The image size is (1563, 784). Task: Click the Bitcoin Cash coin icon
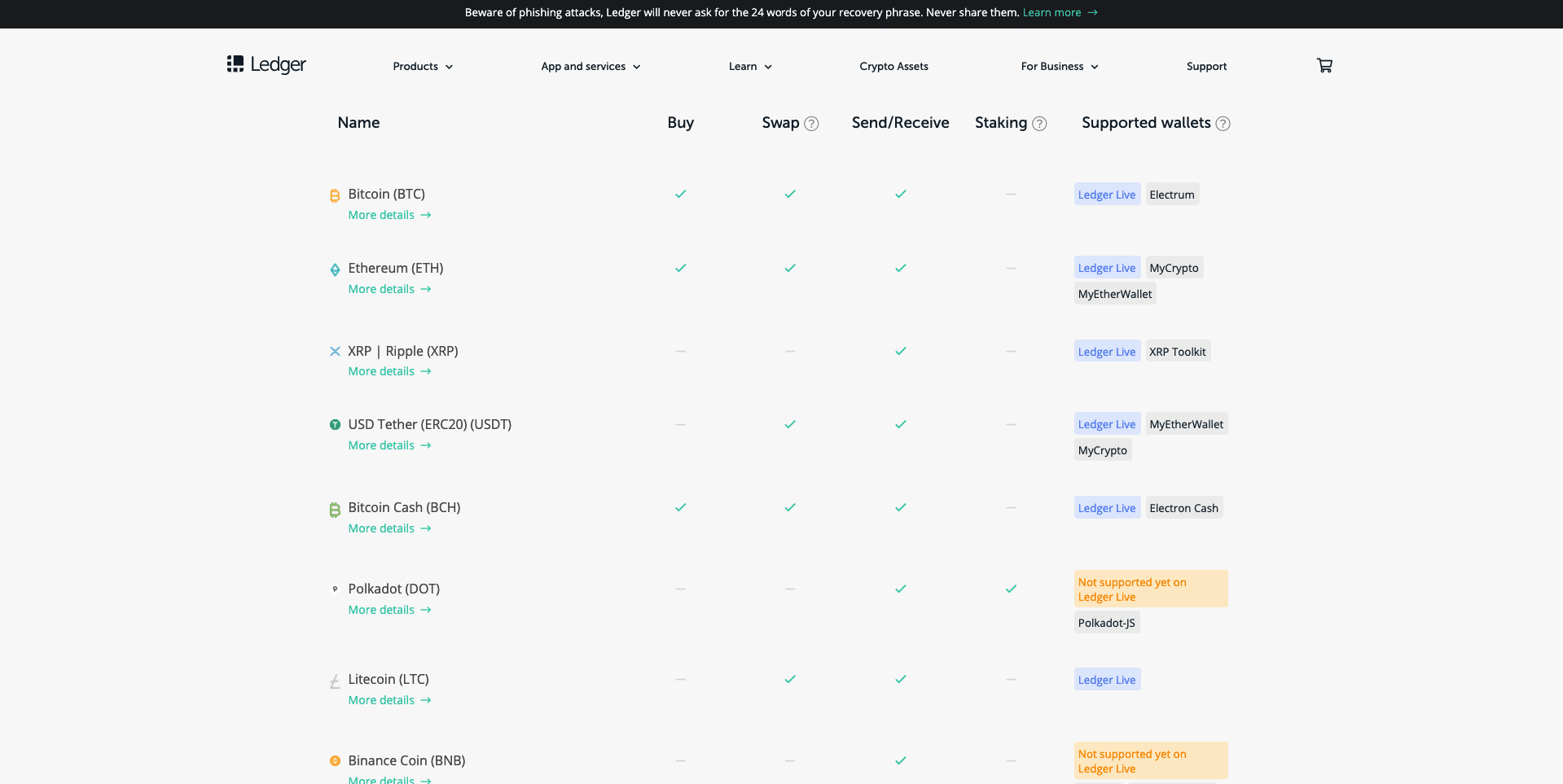pyautogui.click(x=335, y=510)
